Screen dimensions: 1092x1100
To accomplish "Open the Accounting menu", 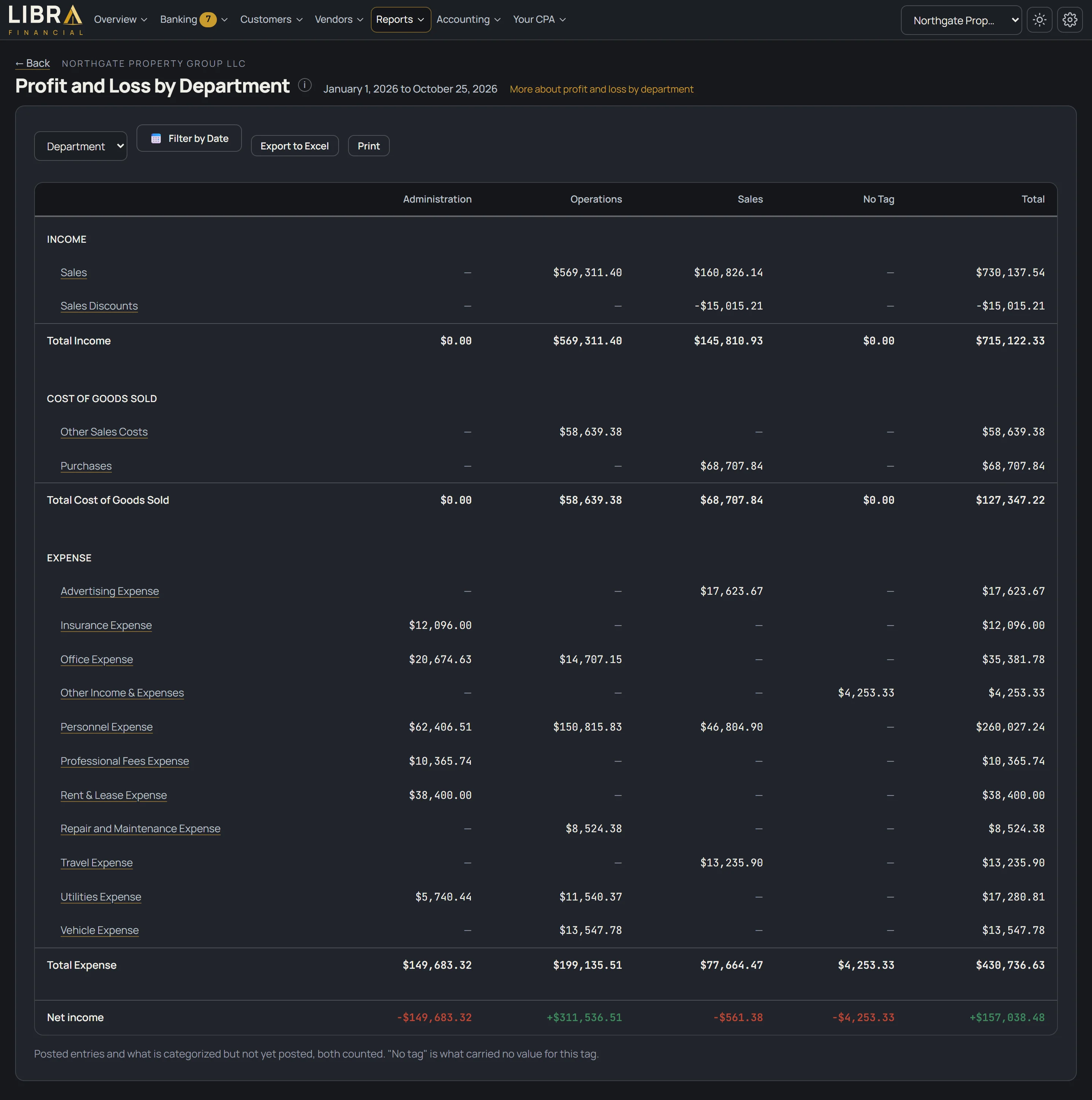I will pyautogui.click(x=468, y=19).
